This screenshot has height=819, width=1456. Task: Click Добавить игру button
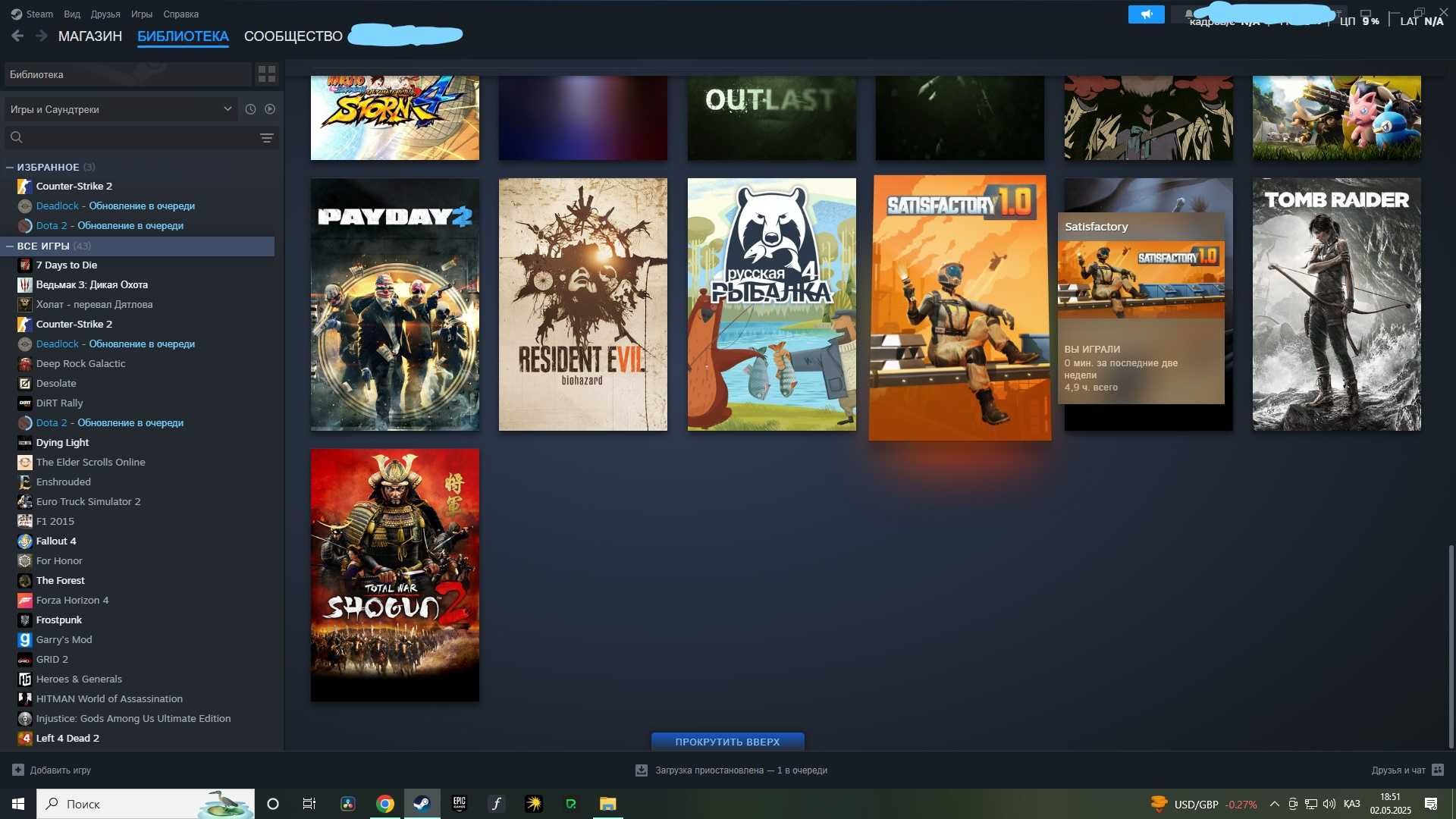(x=52, y=770)
